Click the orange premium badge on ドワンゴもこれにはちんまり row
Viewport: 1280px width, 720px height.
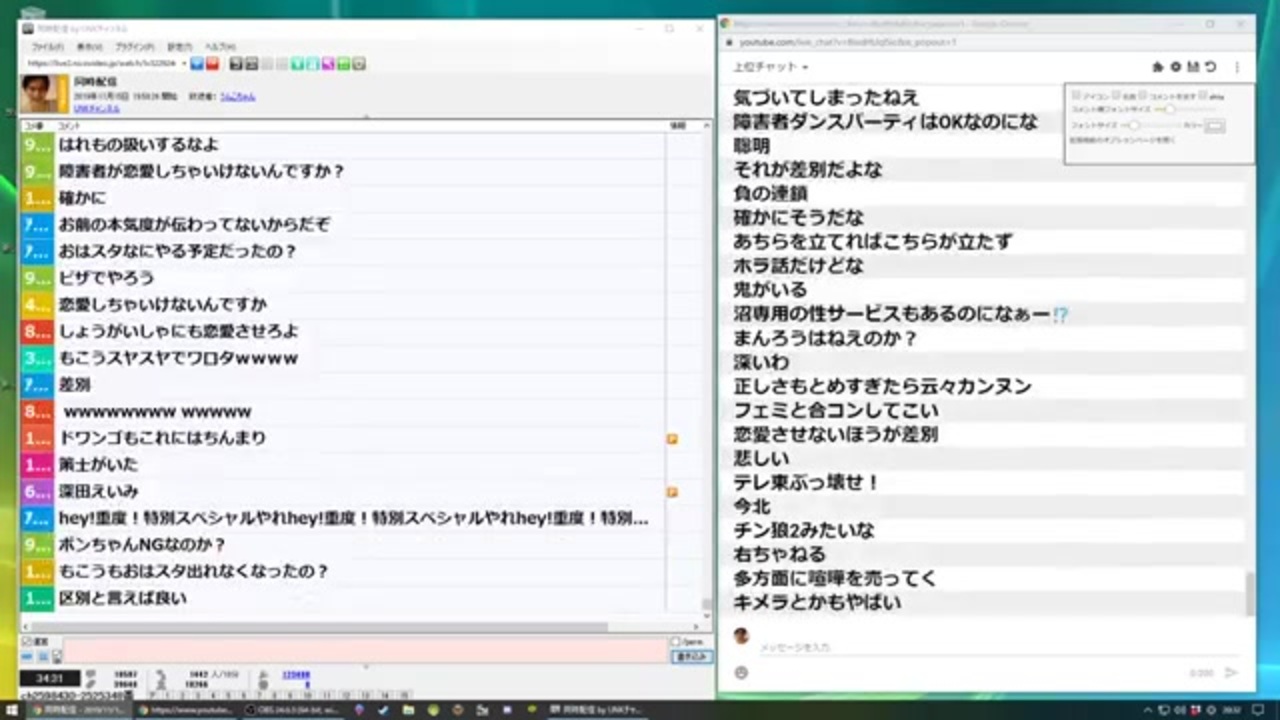(x=672, y=438)
